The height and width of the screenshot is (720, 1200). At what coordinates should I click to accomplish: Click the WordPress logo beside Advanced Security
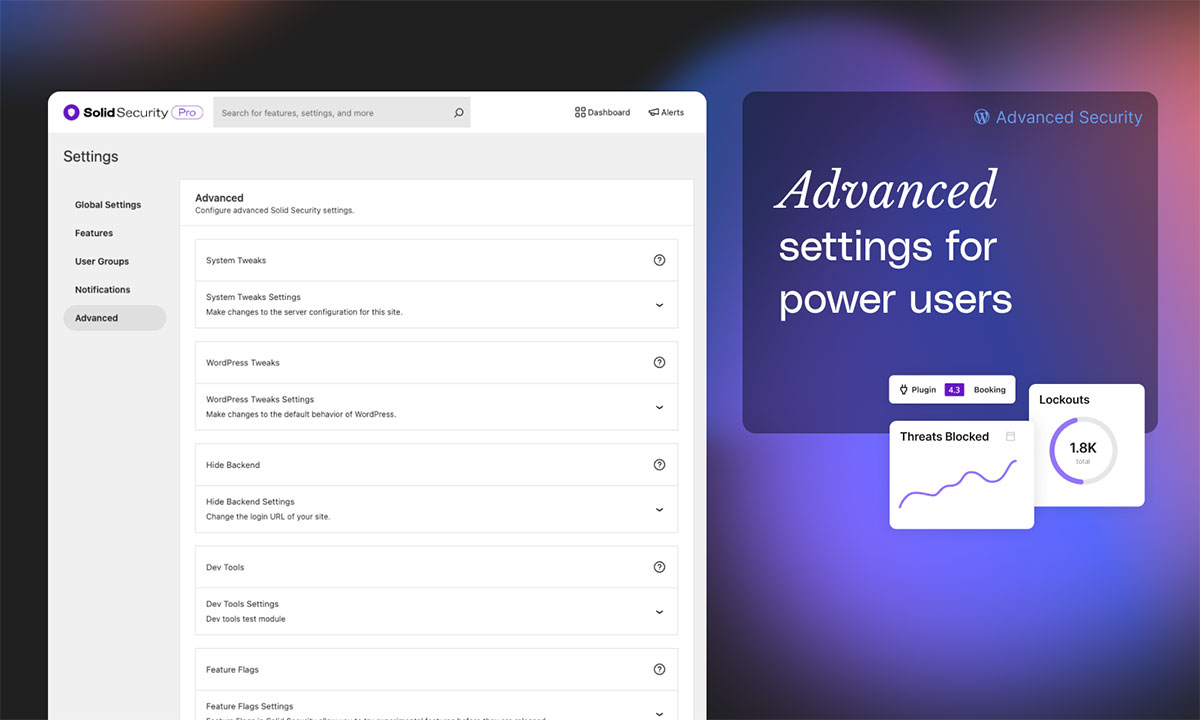(982, 117)
